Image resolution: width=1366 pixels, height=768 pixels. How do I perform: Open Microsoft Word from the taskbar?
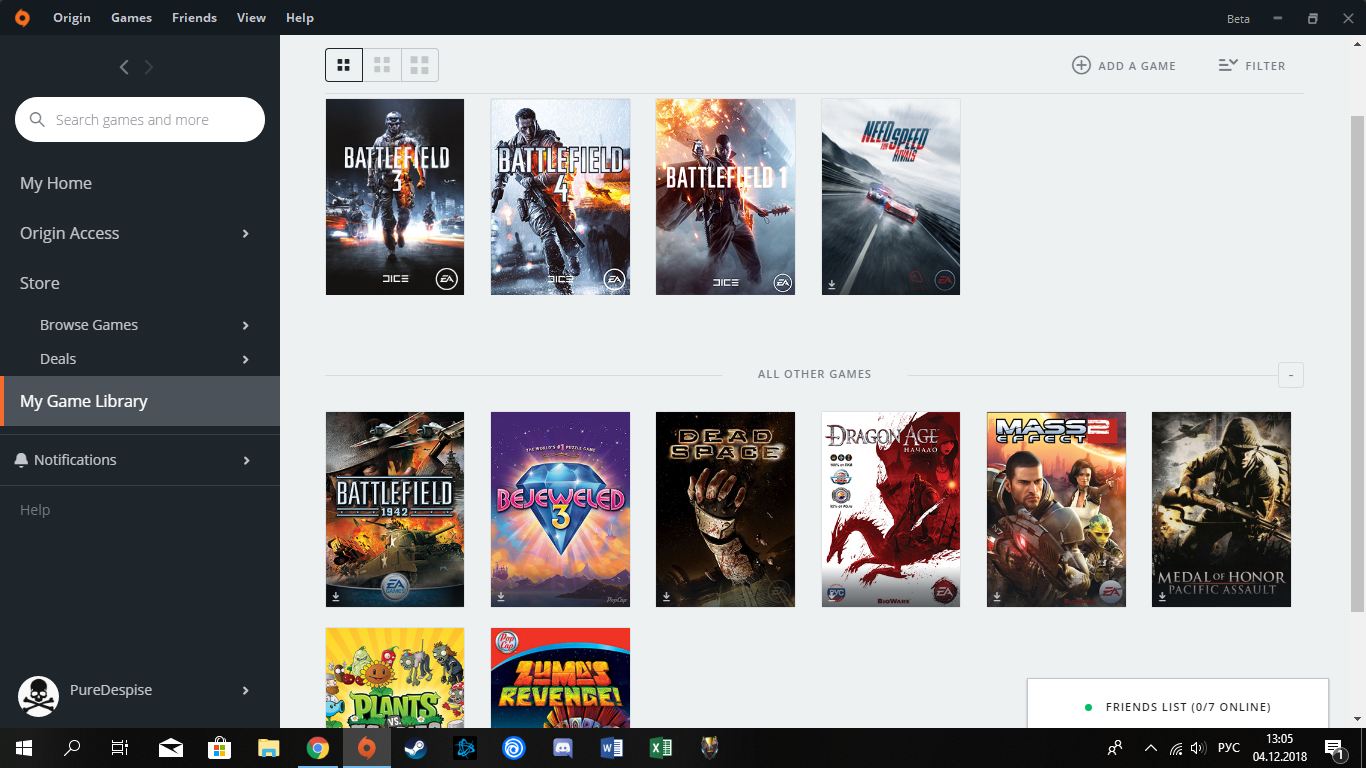pyautogui.click(x=612, y=748)
